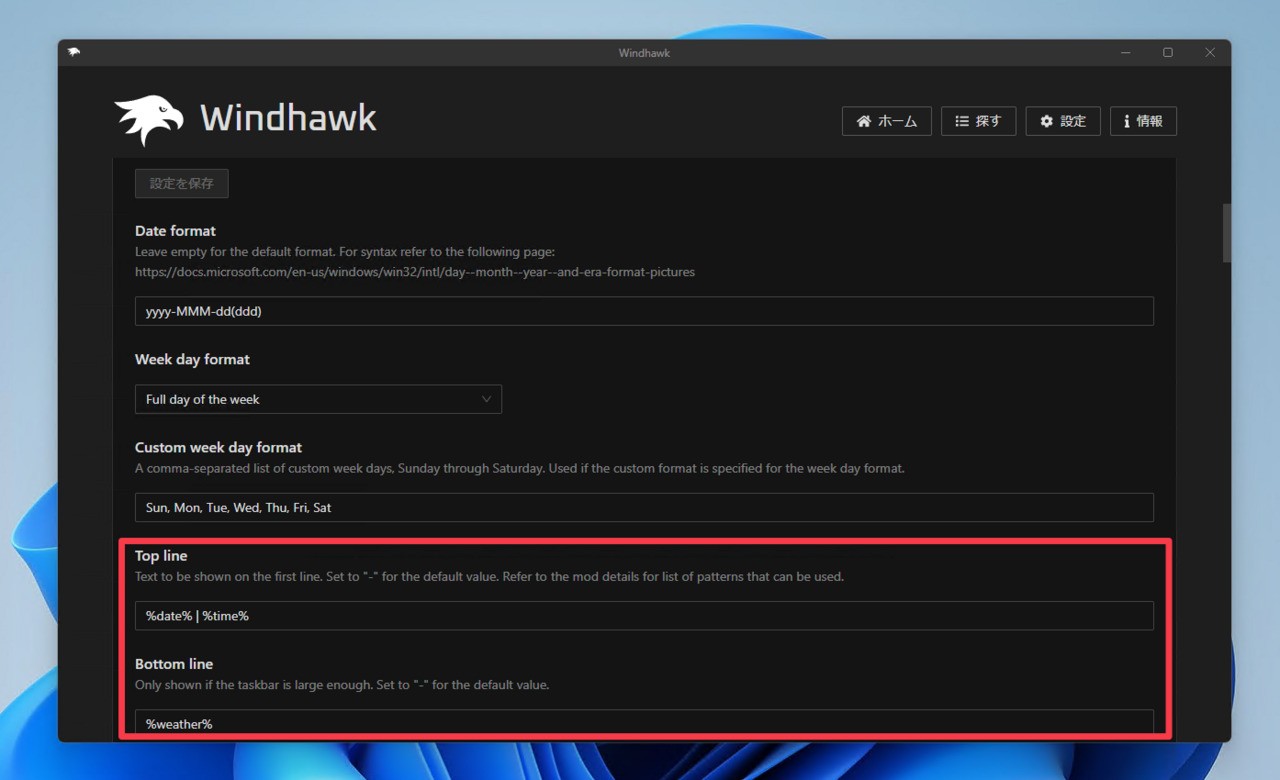The width and height of the screenshot is (1280, 780).
Task: Click the docs.microsoft.com format URL text
Action: point(415,271)
